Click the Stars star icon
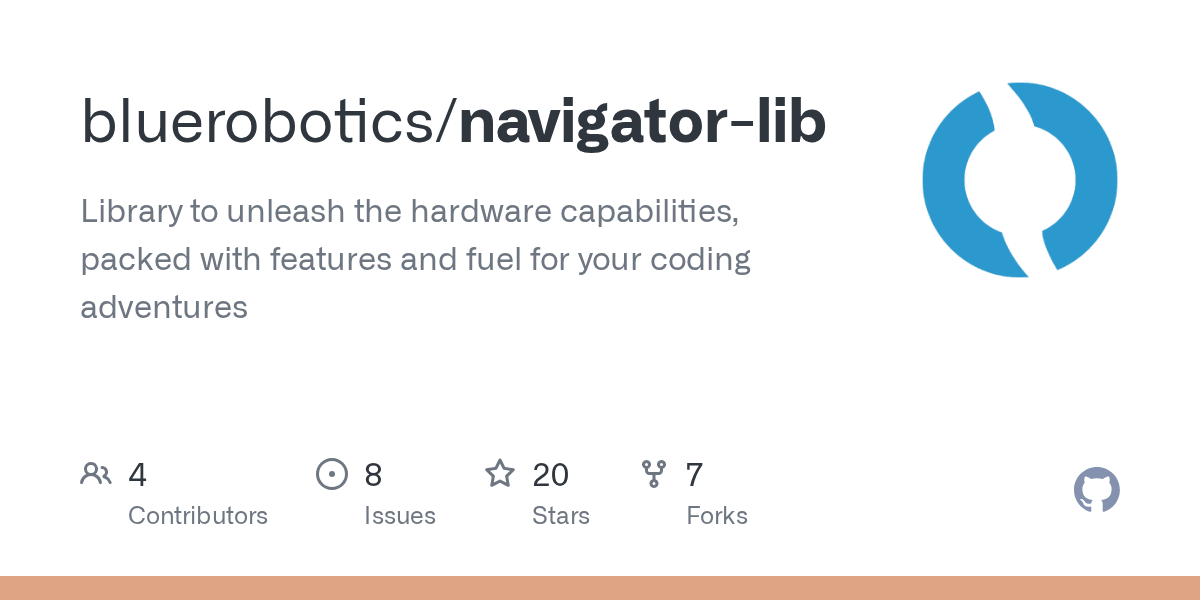The height and width of the screenshot is (600, 1200). click(500, 473)
